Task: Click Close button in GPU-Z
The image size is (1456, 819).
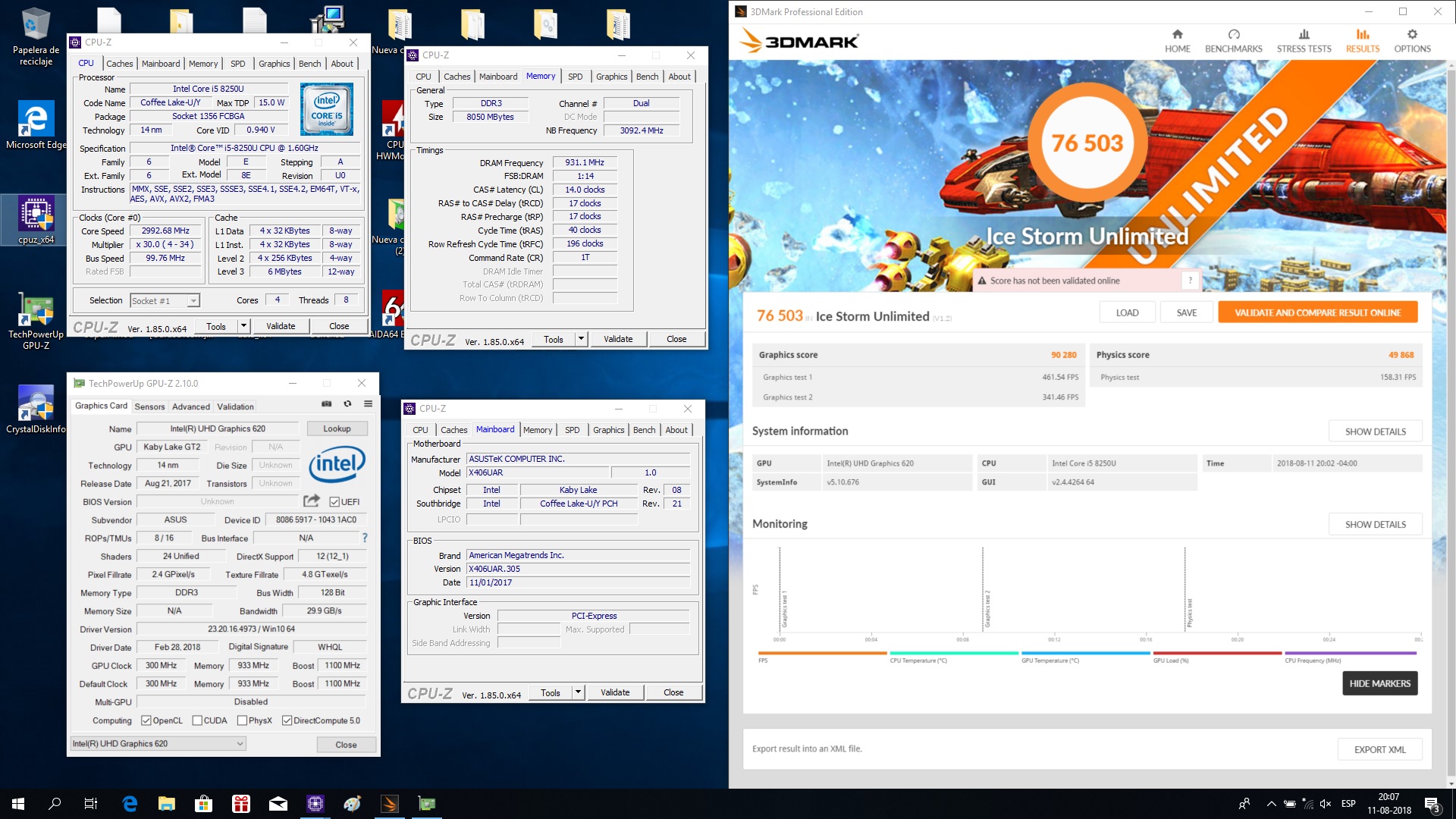Action: 346,745
